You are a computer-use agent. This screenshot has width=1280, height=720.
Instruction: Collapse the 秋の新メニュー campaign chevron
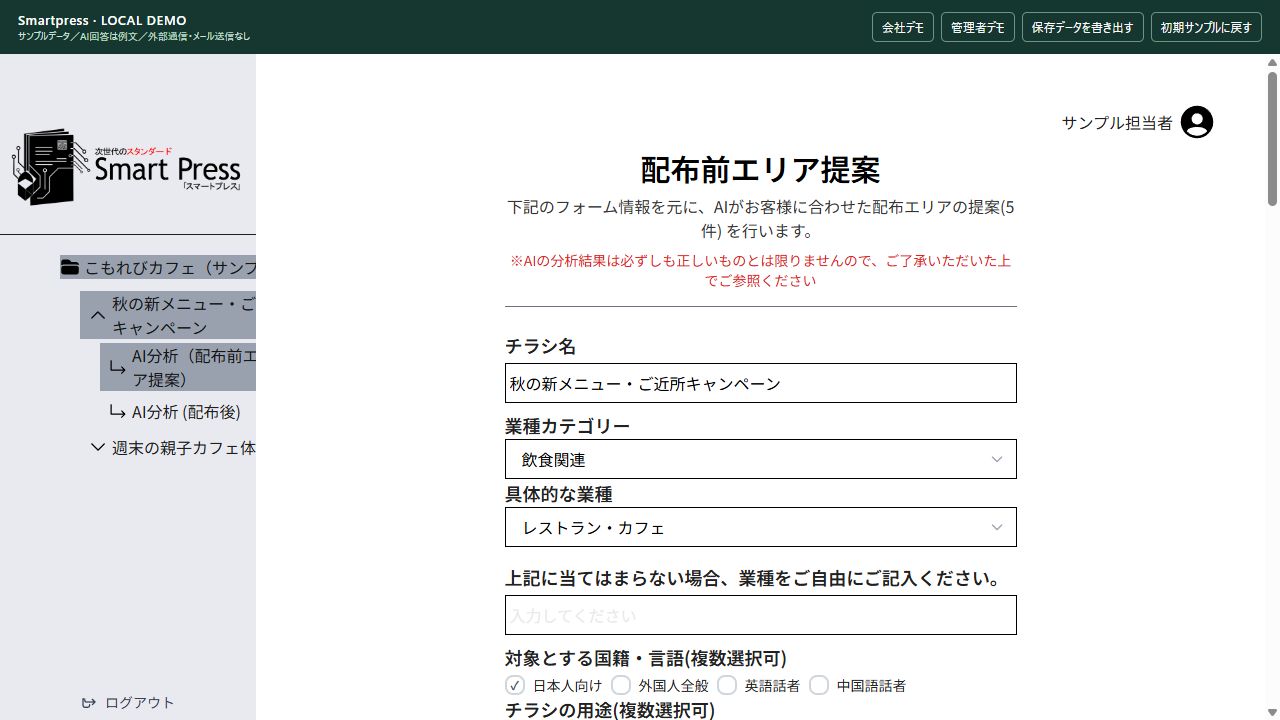tap(98, 316)
